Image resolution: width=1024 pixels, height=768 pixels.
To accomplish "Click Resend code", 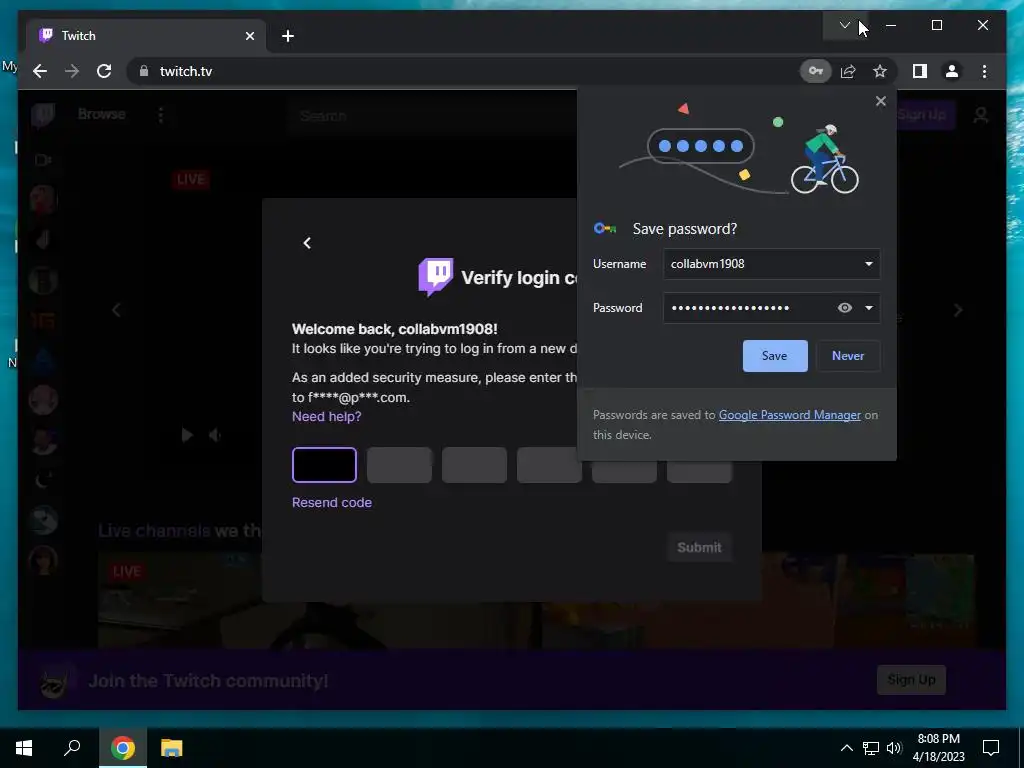I will click(332, 502).
